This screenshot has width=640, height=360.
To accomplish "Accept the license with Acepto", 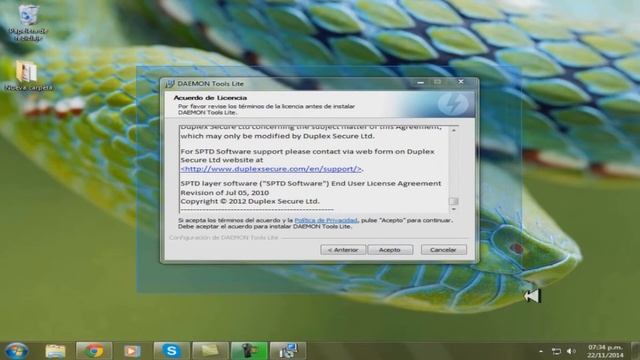I will click(390, 249).
